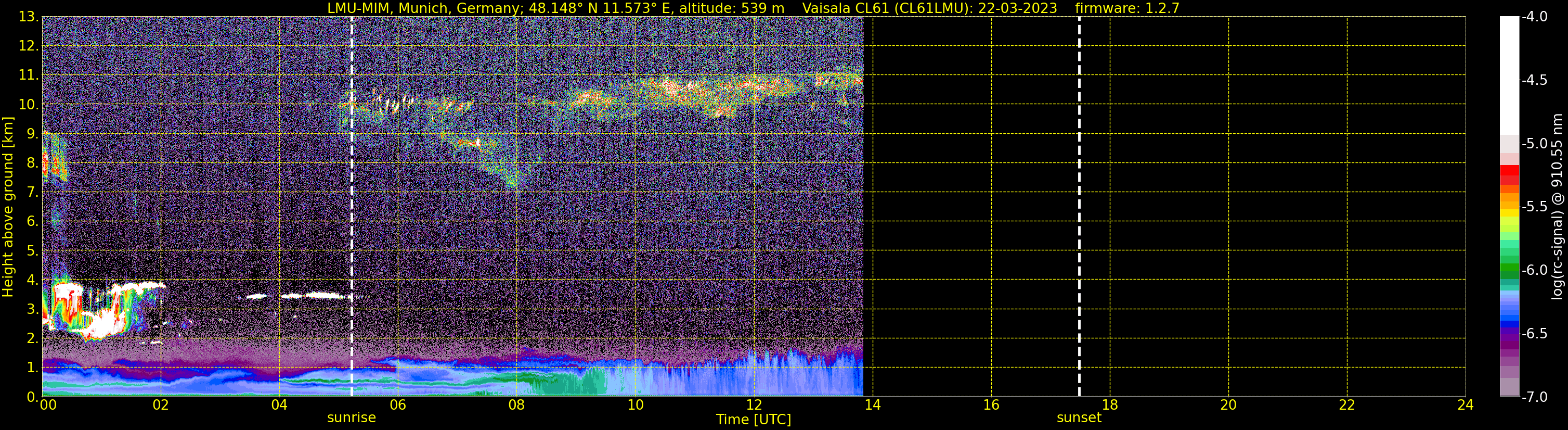Click the sunrise label below the axis

(x=351, y=417)
